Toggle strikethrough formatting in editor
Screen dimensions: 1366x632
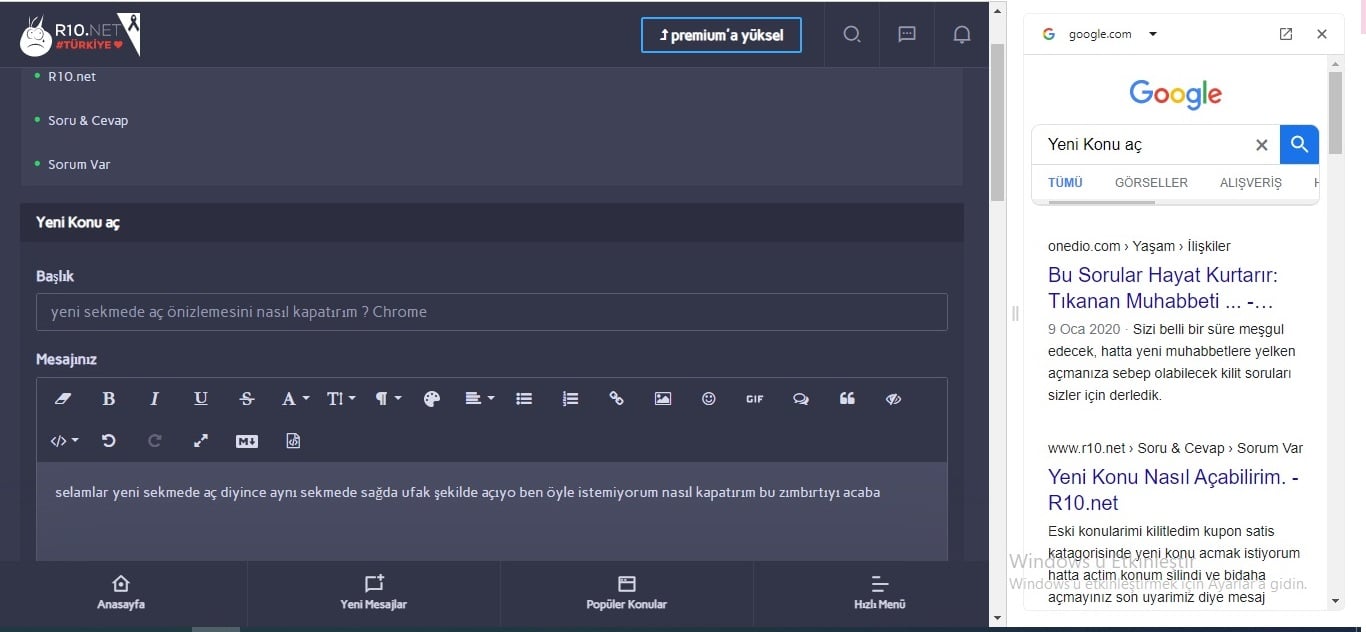pos(247,399)
